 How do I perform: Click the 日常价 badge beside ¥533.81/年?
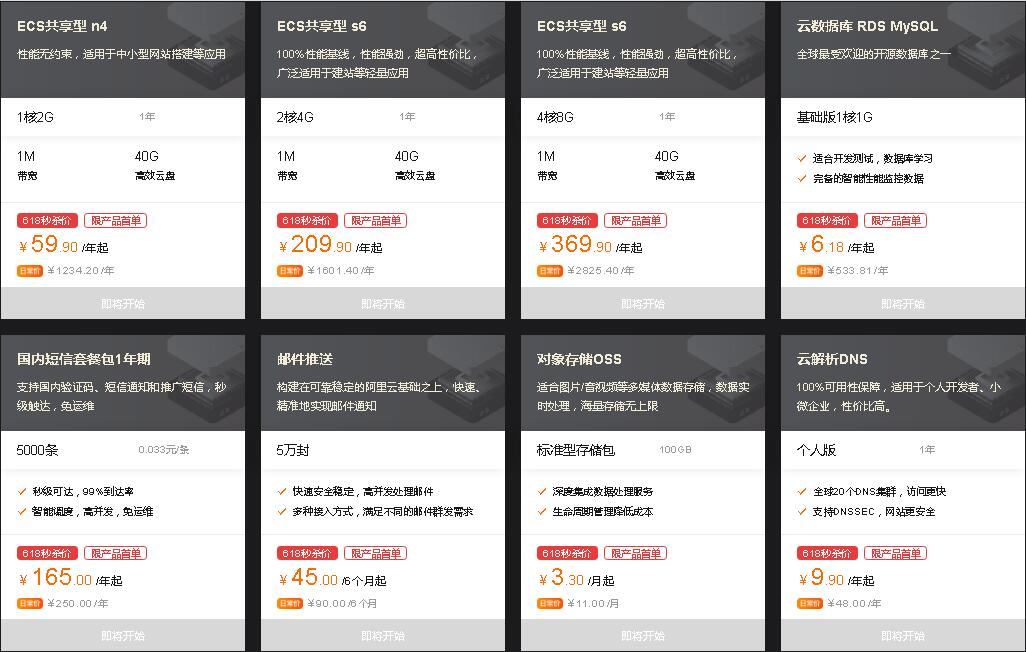click(x=809, y=270)
